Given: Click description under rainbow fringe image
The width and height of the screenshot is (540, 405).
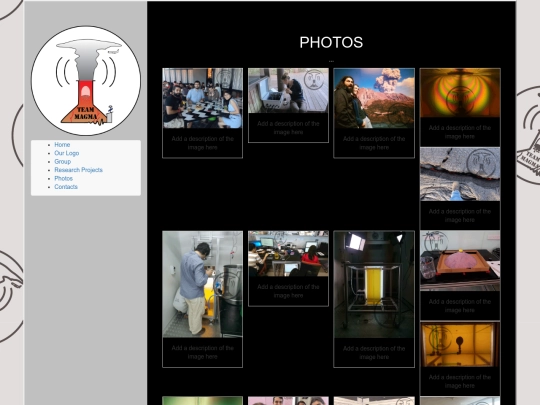Looking at the screenshot, I should point(460,132).
